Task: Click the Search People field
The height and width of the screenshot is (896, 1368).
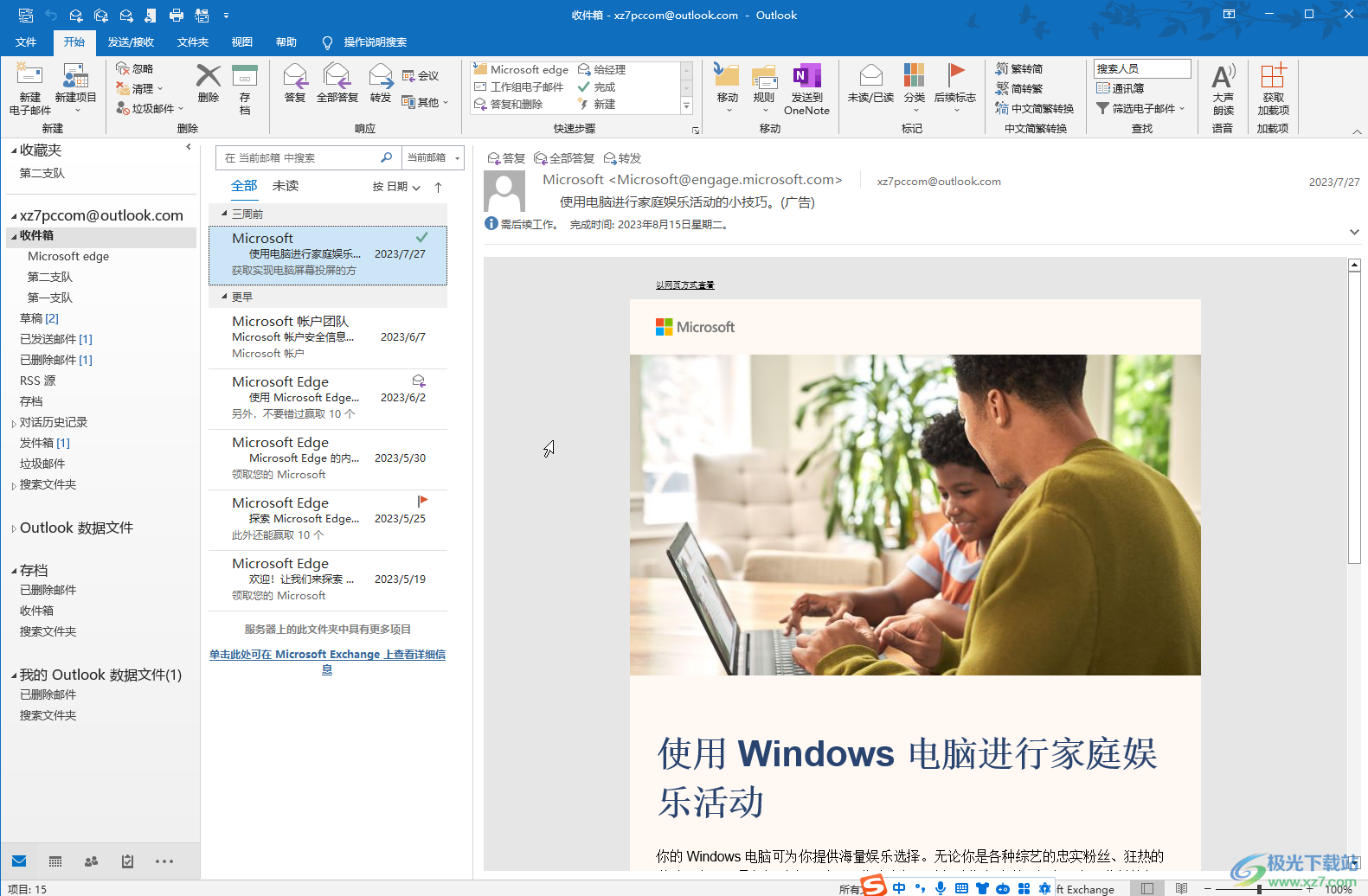Action: [x=1142, y=68]
